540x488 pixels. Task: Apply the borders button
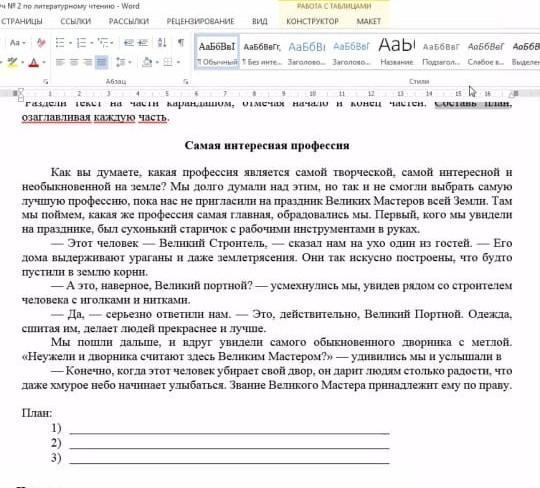click(168, 62)
